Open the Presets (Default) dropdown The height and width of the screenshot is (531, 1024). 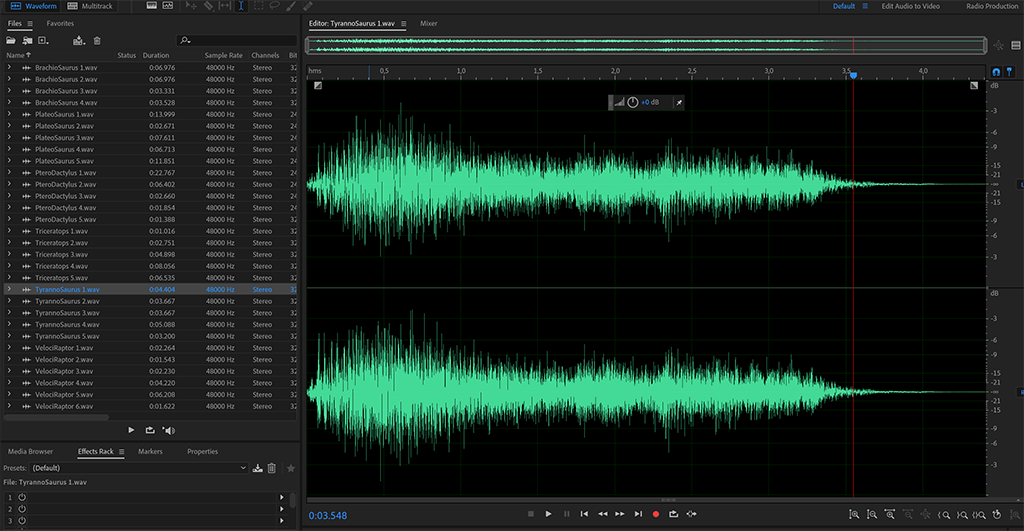(139, 468)
